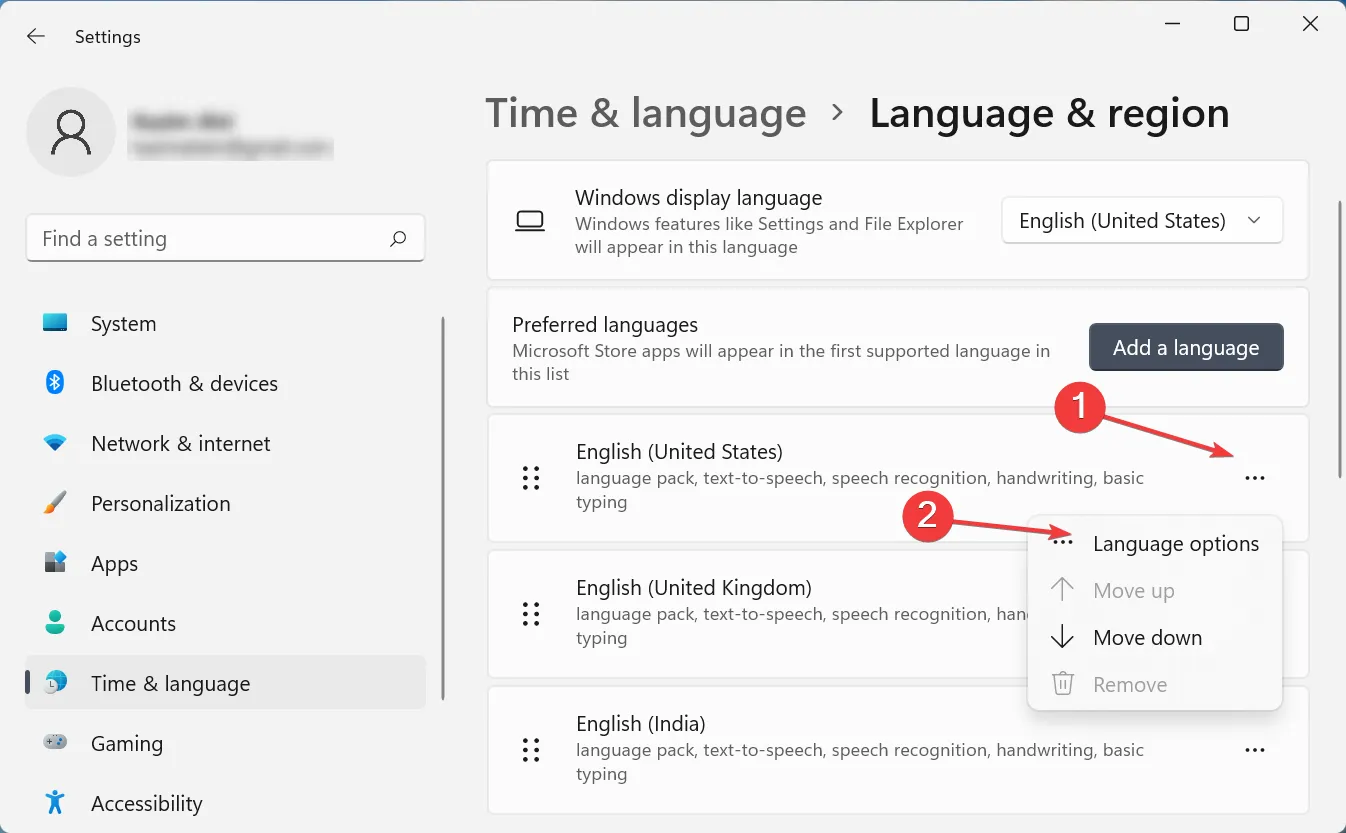The width and height of the screenshot is (1346, 833).
Task: Click the user profile avatar picture
Action: [x=71, y=132]
